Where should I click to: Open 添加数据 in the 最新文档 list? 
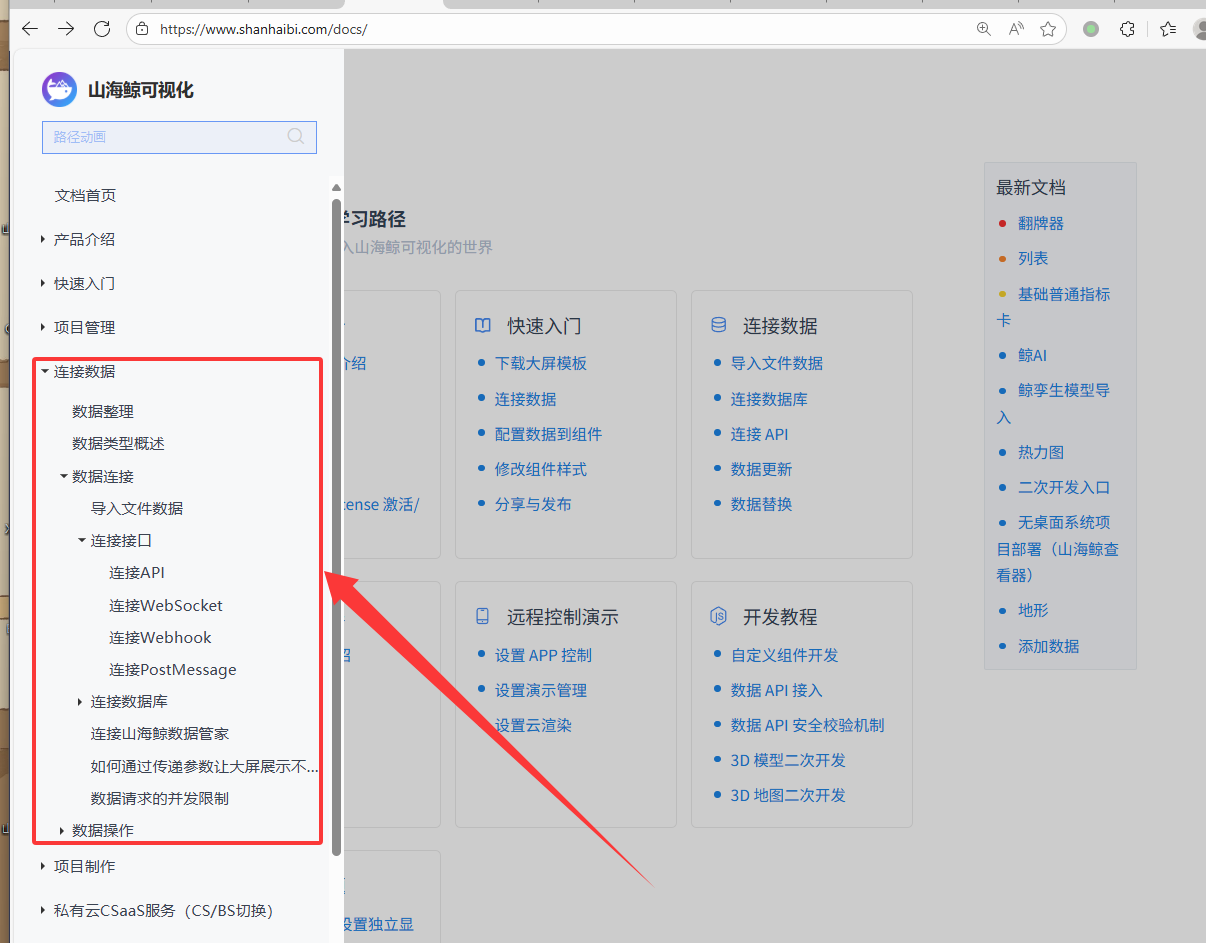coord(1049,646)
